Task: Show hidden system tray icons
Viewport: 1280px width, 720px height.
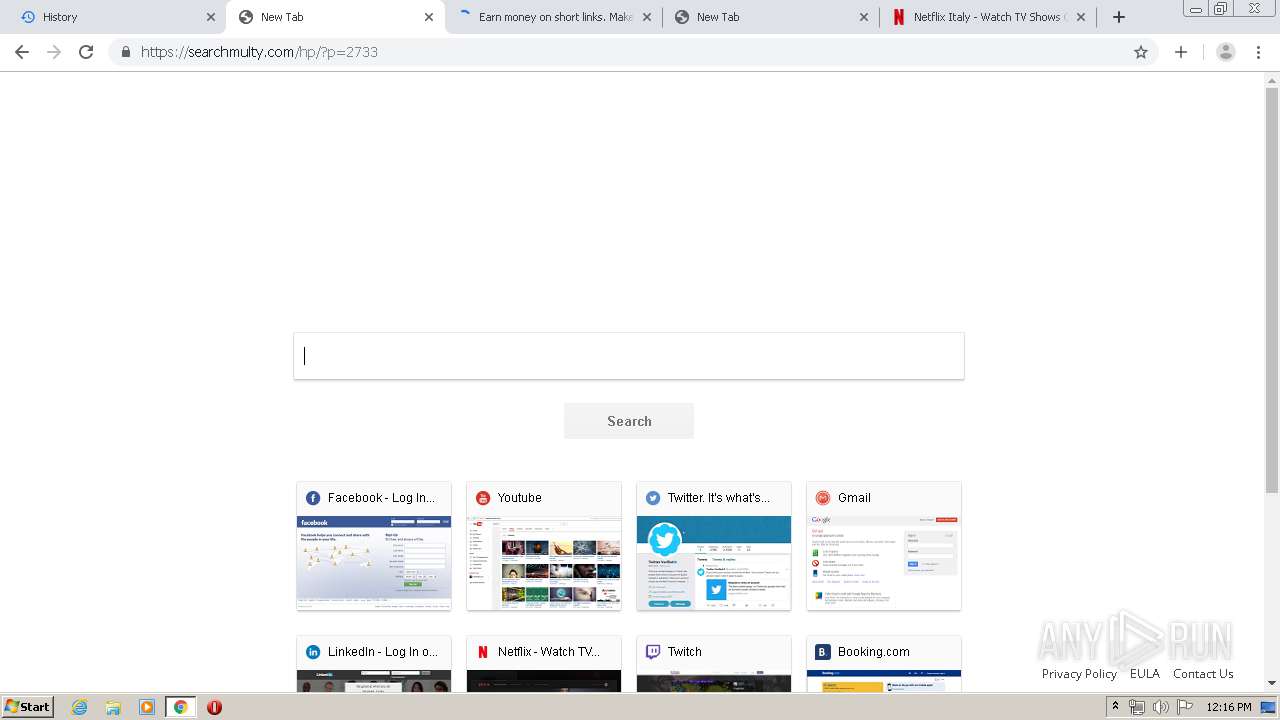Action: (x=1115, y=707)
